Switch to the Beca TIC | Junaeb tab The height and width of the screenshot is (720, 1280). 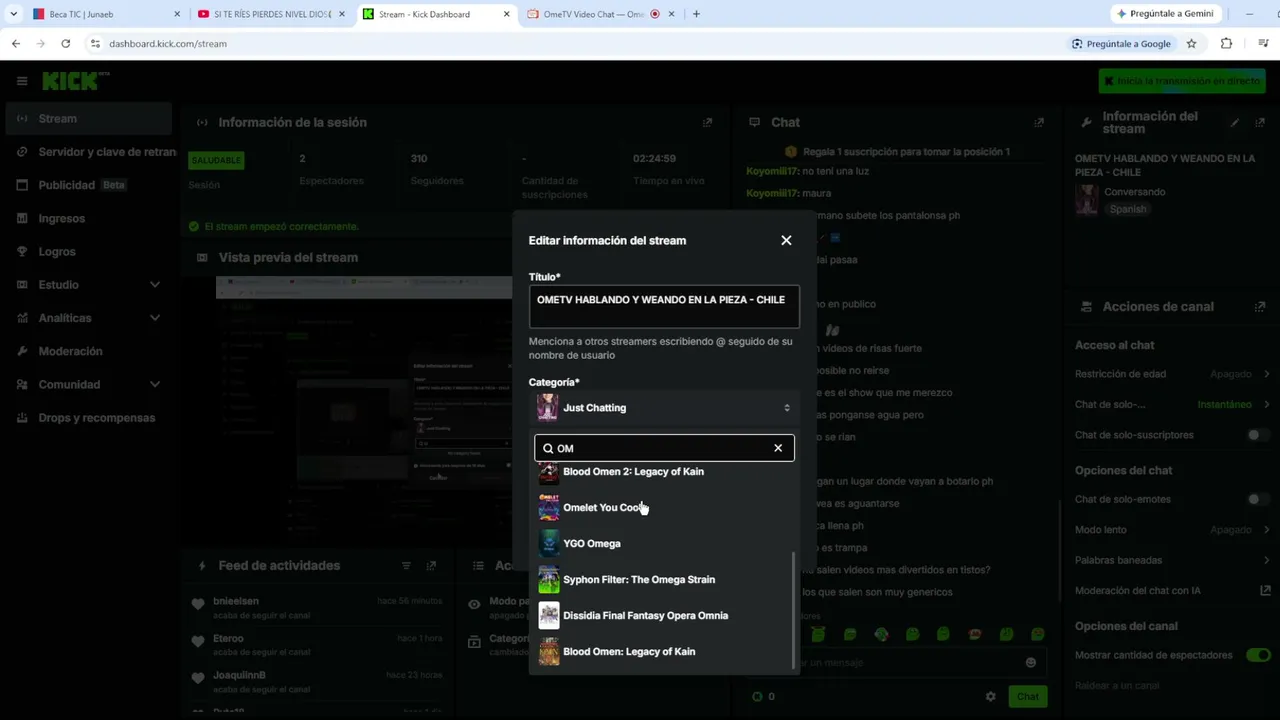coord(106,14)
